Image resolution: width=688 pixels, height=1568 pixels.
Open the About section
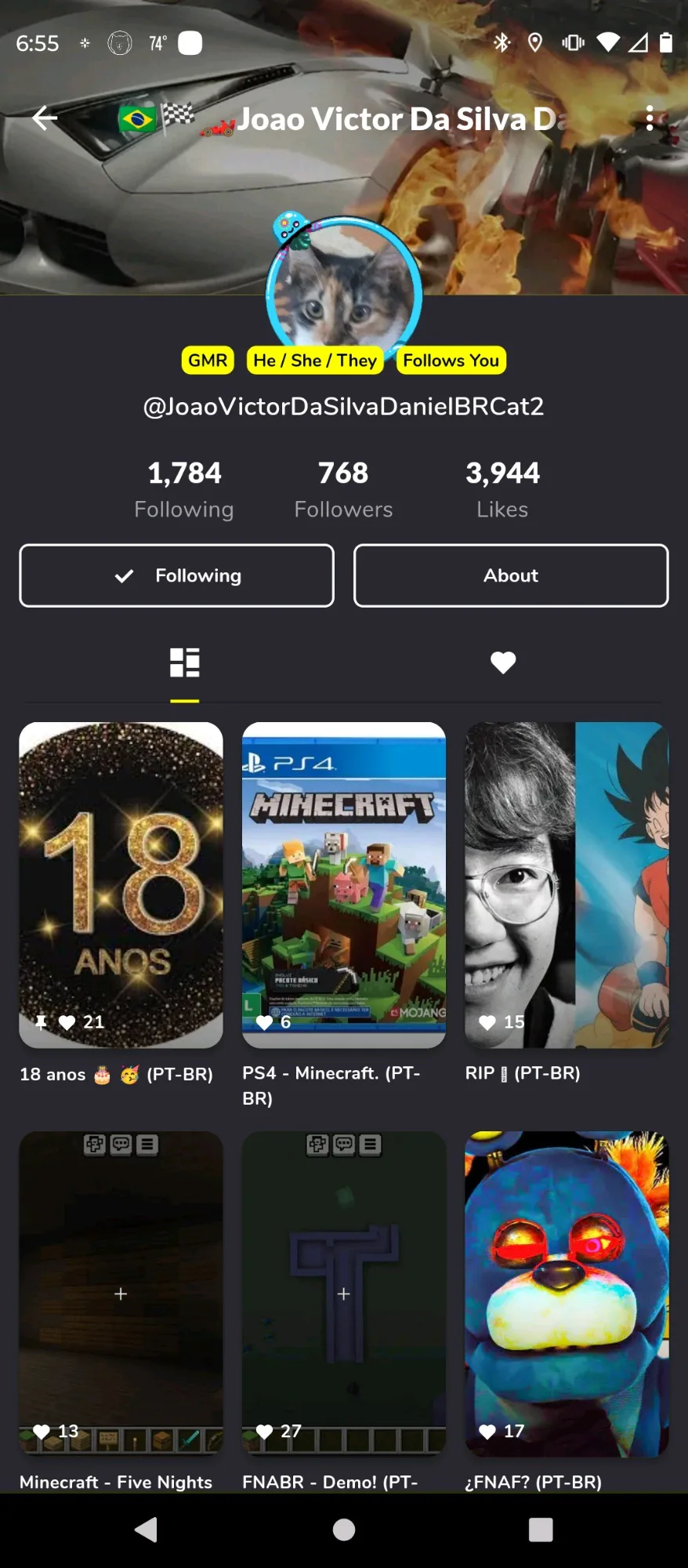[511, 575]
